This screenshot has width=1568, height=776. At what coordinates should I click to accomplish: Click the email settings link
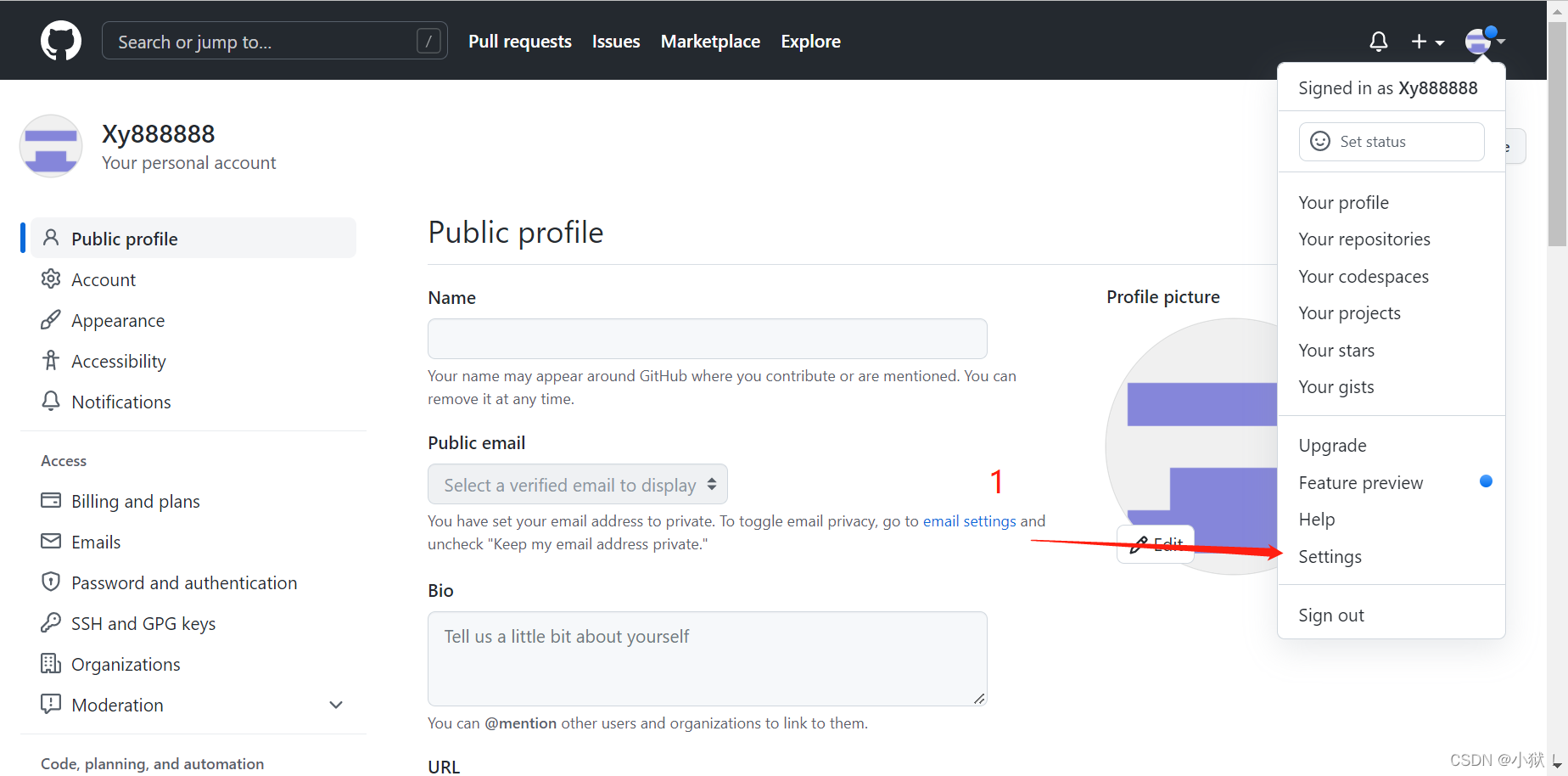[x=969, y=520]
